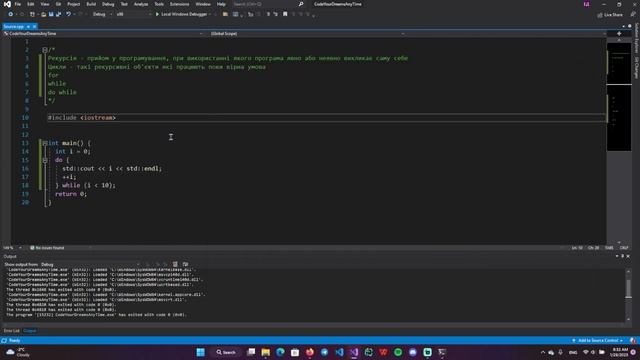Open the x86 platform dropdown
Viewport: 640px width, 360px height.
[x=133, y=14]
